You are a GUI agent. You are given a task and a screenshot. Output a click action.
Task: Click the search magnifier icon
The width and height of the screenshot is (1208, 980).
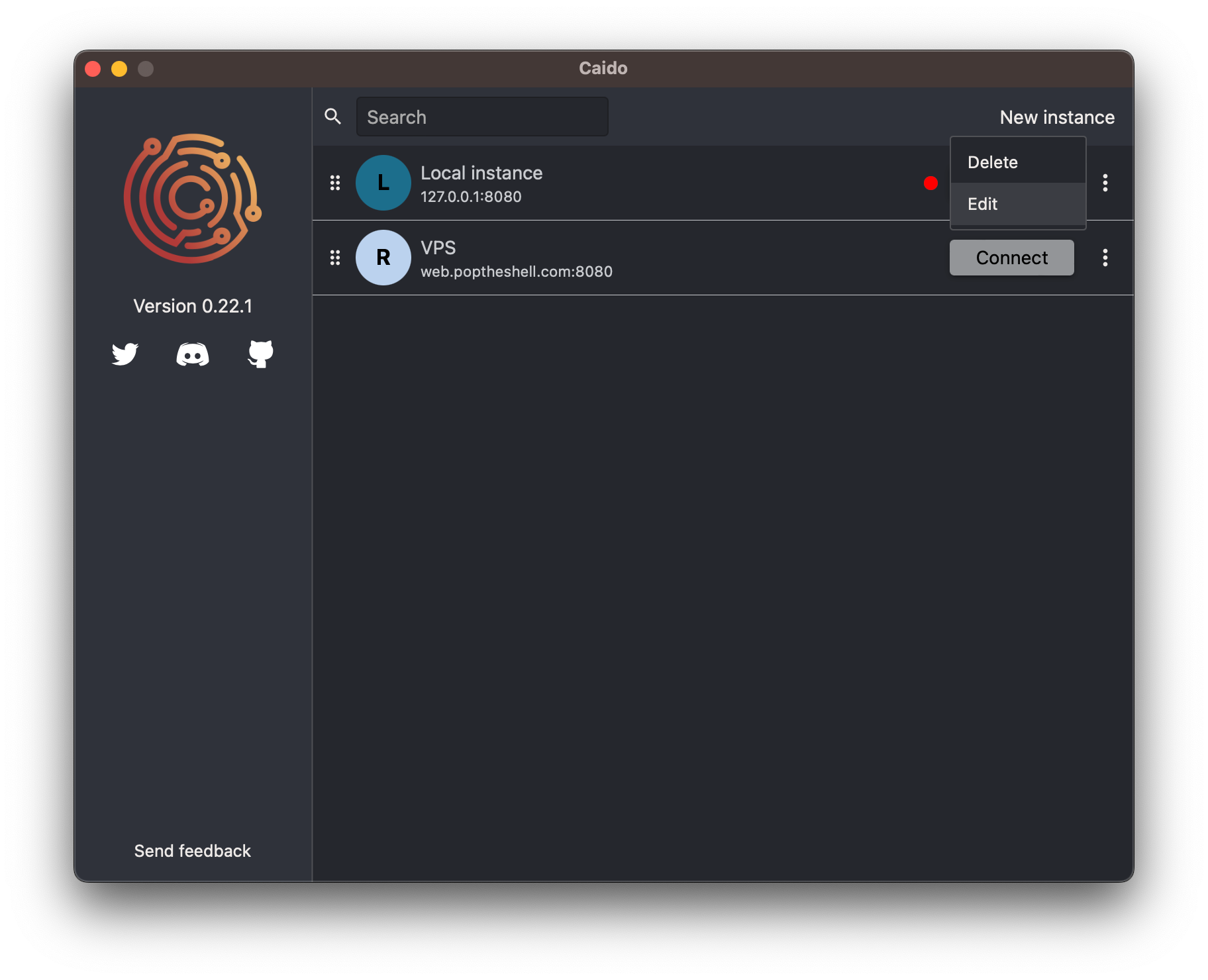(333, 117)
